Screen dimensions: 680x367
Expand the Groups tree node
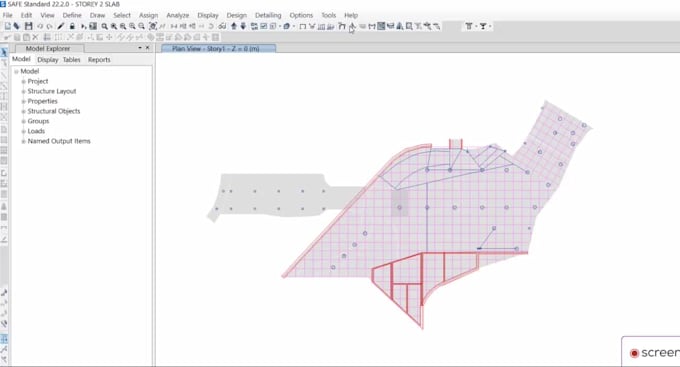coord(23,121)
